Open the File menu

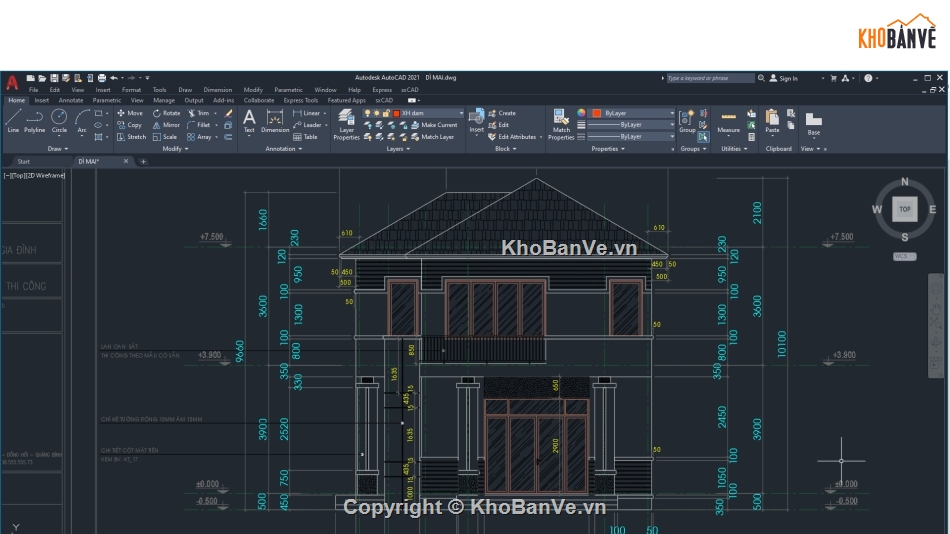(33, 90)
